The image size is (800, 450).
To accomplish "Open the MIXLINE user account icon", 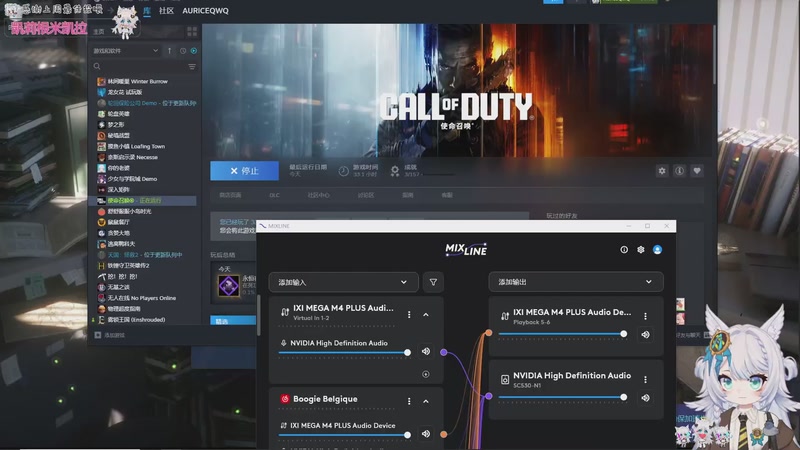I will point(657,249).
